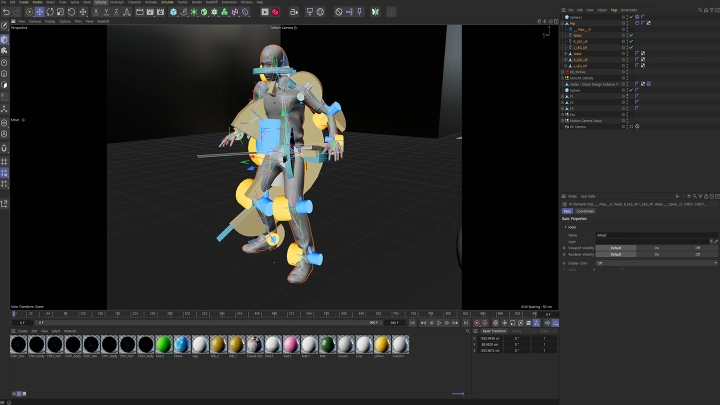
Task: Select the Move tool in the top toolbar
Action: tap(39, 12)
